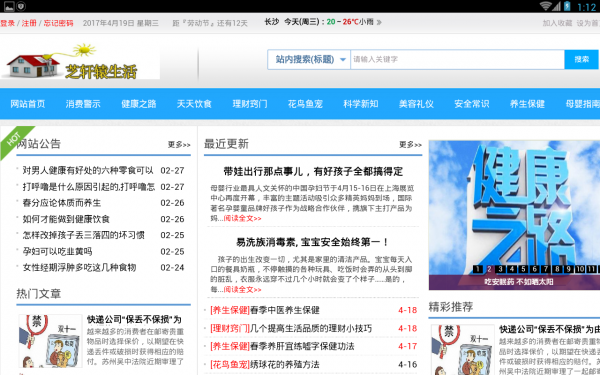
Task: Select slide 9 in banner pagination
Action: point(569,269)
